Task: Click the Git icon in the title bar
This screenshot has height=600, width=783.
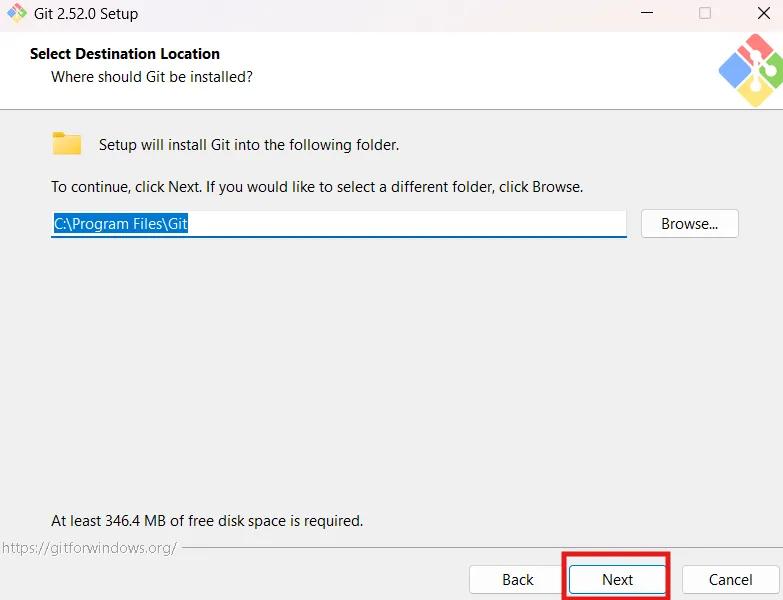Action: (x=17, y=14)
